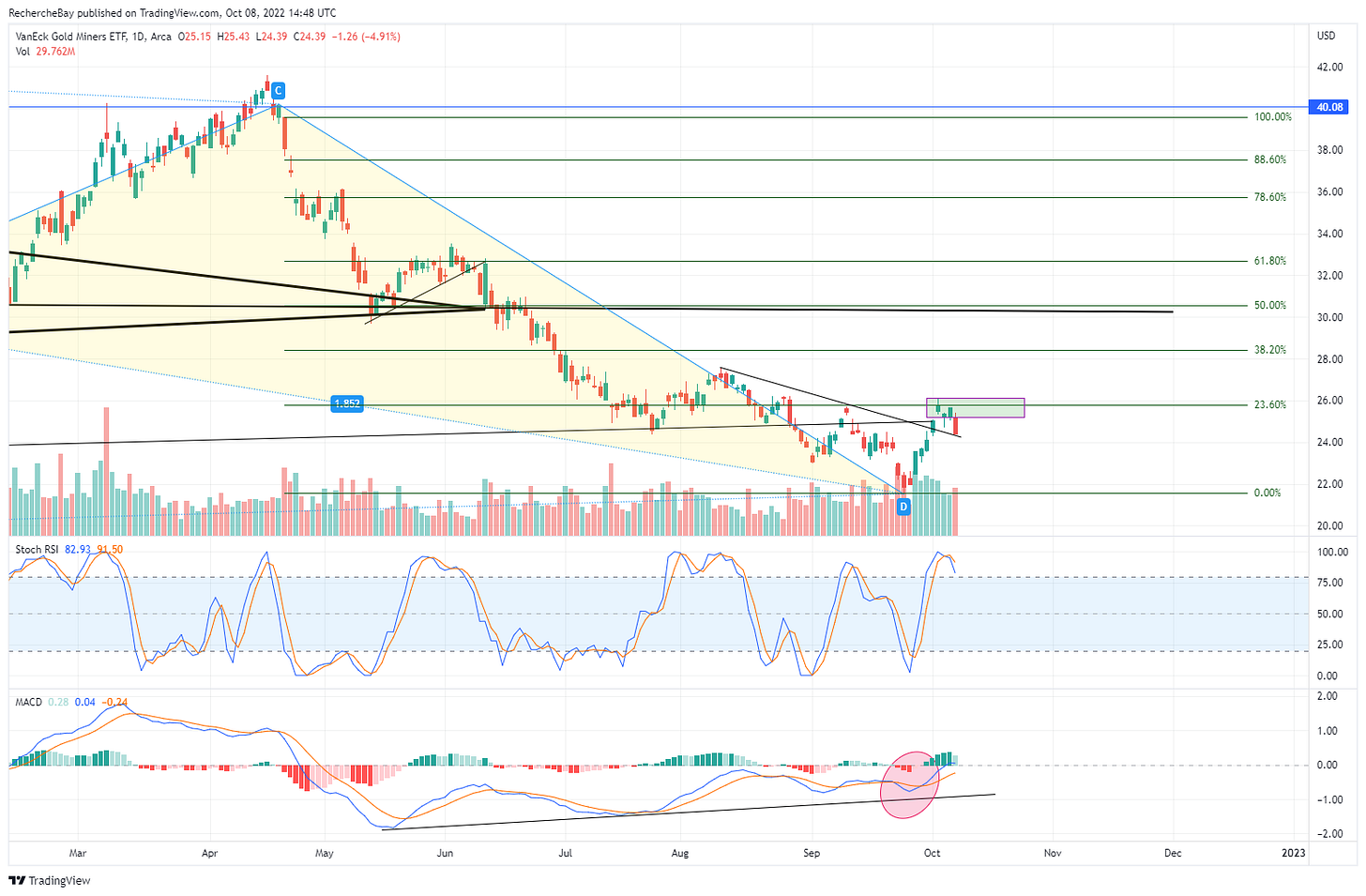1366x896 pixels.
Task: Click 30.00 on the price axis
Action: coord(1329,317)
